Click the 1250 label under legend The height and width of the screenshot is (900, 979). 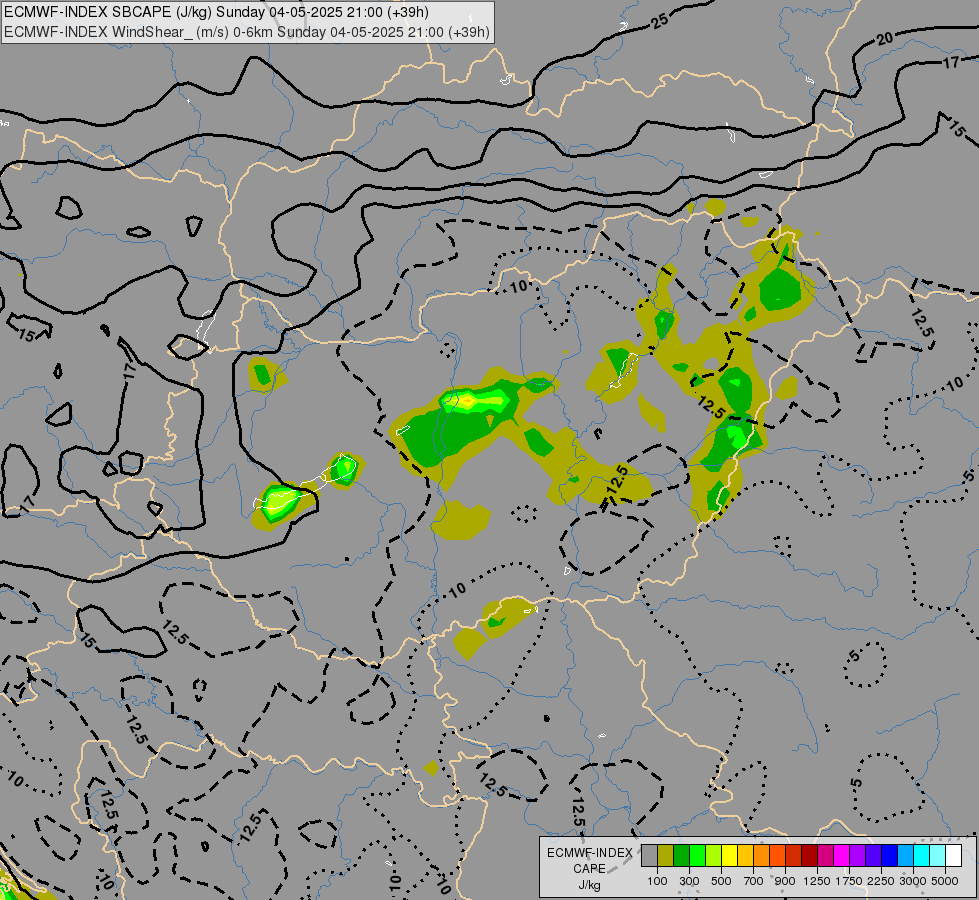click(817, 881)
